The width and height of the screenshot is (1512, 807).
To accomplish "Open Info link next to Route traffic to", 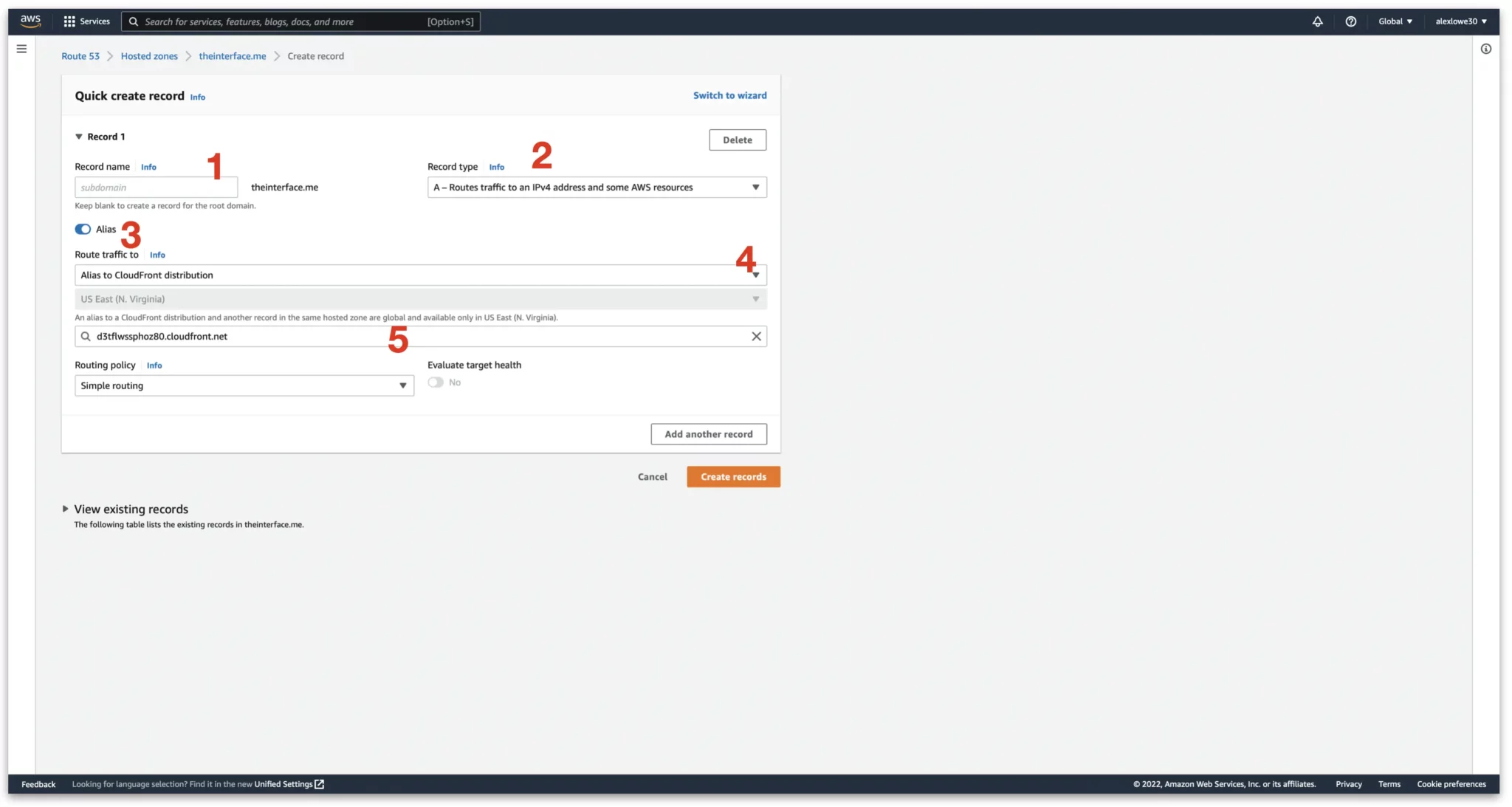I will coord(157,255).
